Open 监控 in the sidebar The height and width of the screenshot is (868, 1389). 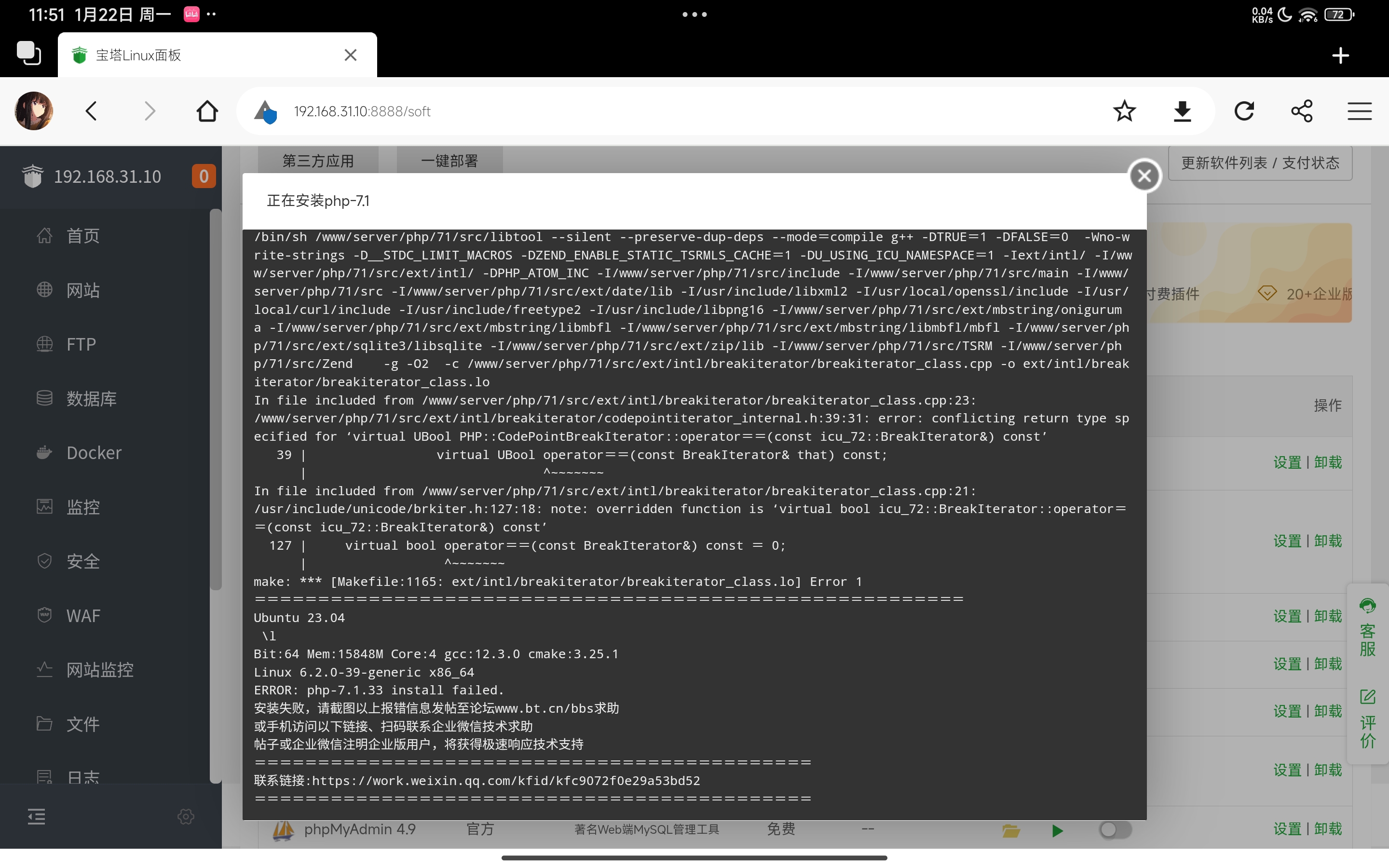point(83,507)
